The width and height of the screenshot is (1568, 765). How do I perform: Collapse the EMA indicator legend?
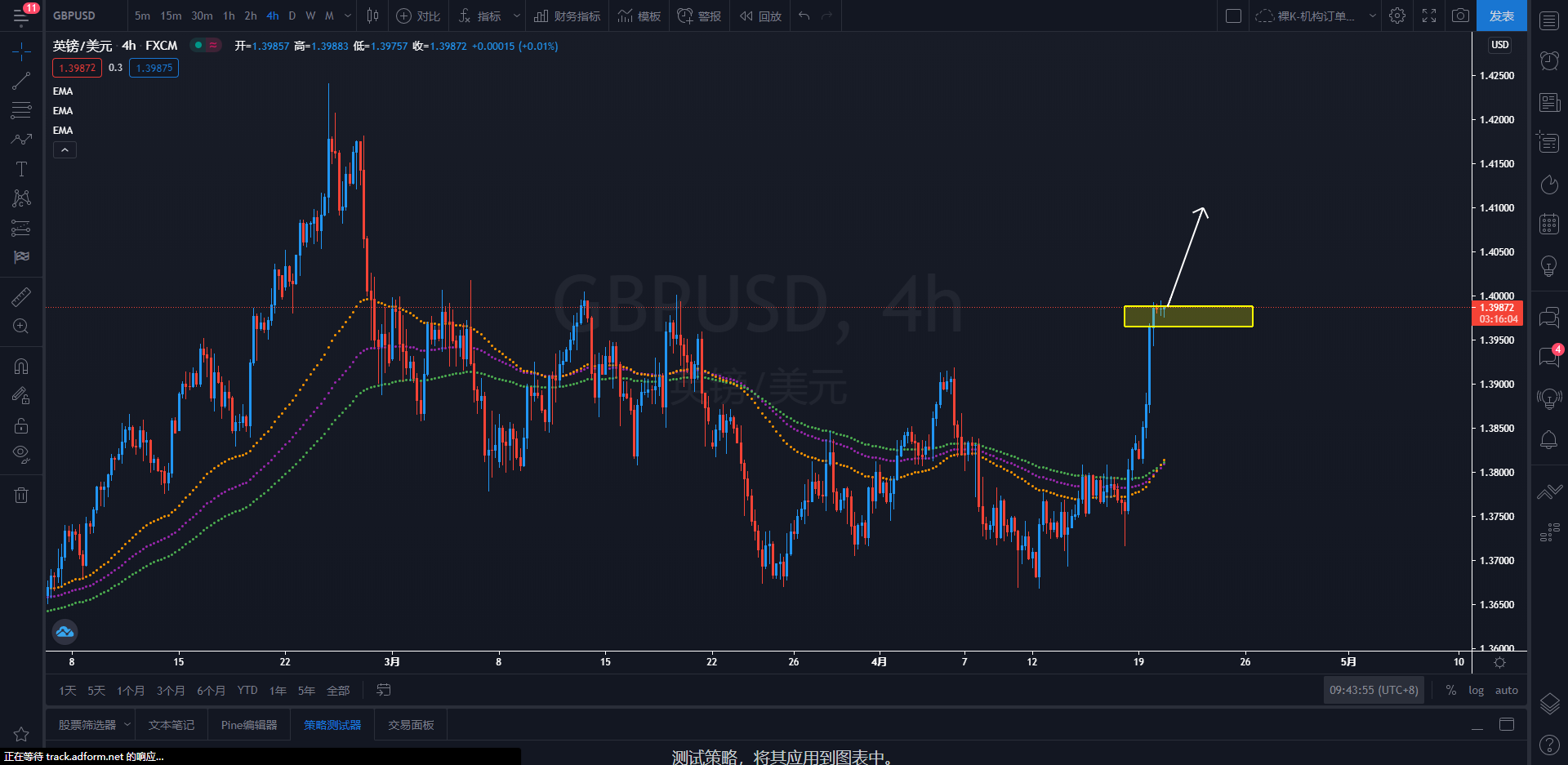(x=65, y=150)
